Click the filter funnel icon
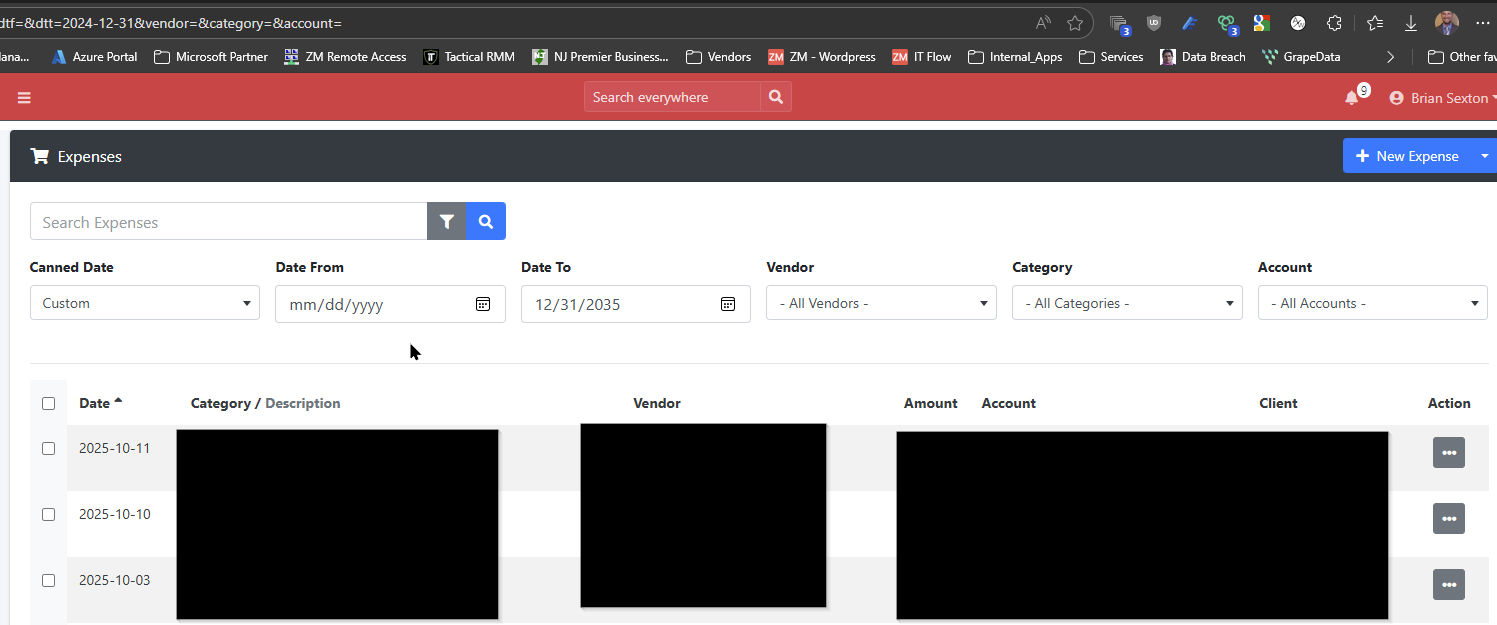The width and height of the screenshot is (1497, 625). coord(446,222)
